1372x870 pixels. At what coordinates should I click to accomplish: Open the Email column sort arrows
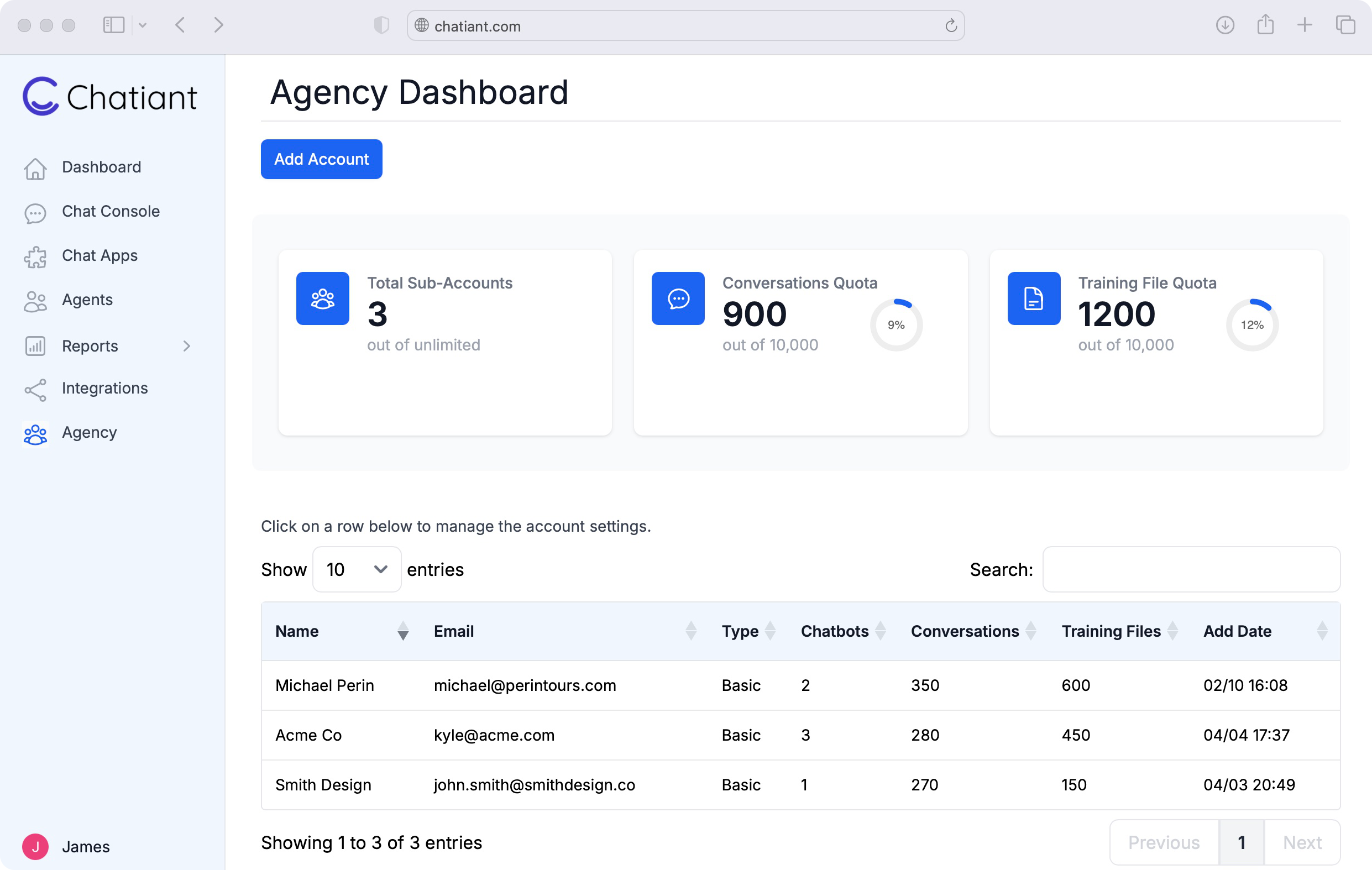[x=691, y=631]
